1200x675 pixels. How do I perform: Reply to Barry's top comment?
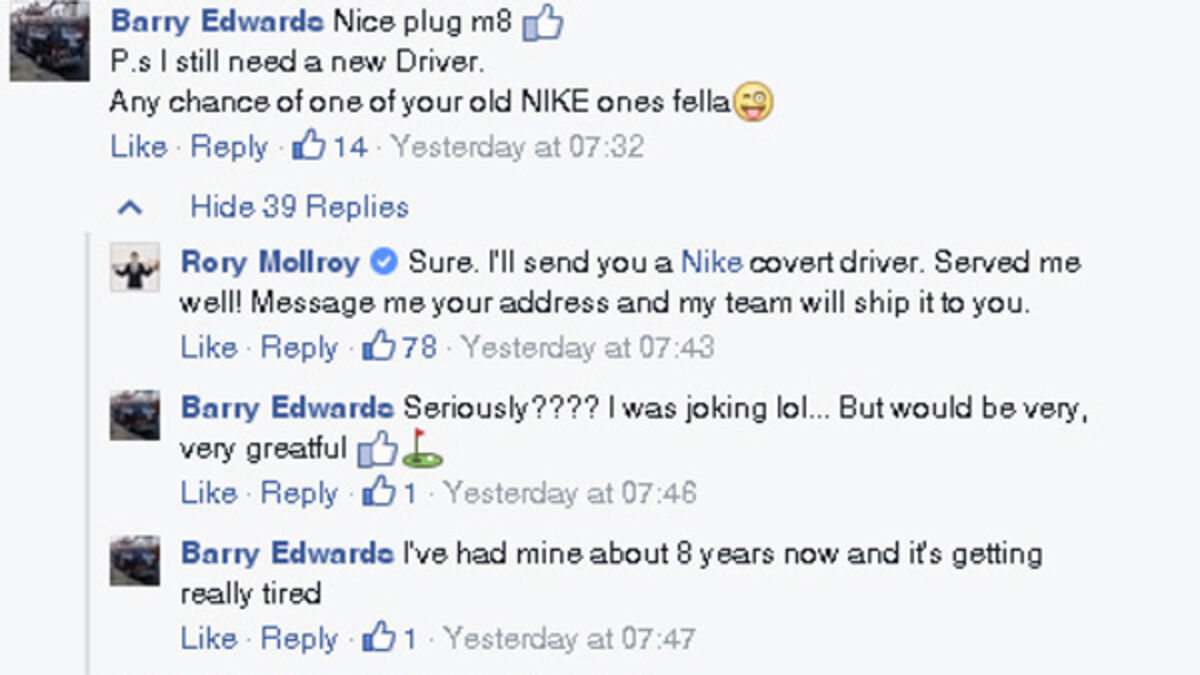point(229,147)
